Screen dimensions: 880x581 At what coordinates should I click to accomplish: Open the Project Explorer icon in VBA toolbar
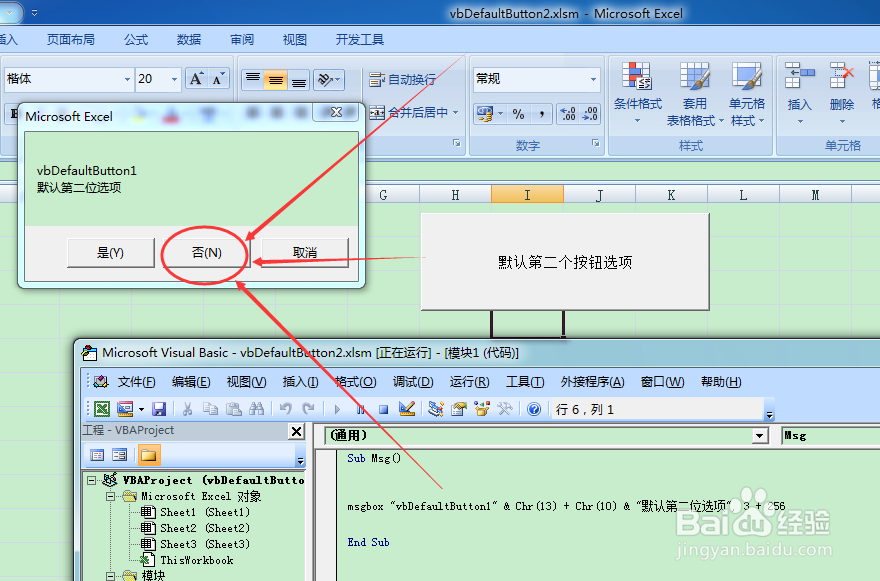[x=436, y=409]
